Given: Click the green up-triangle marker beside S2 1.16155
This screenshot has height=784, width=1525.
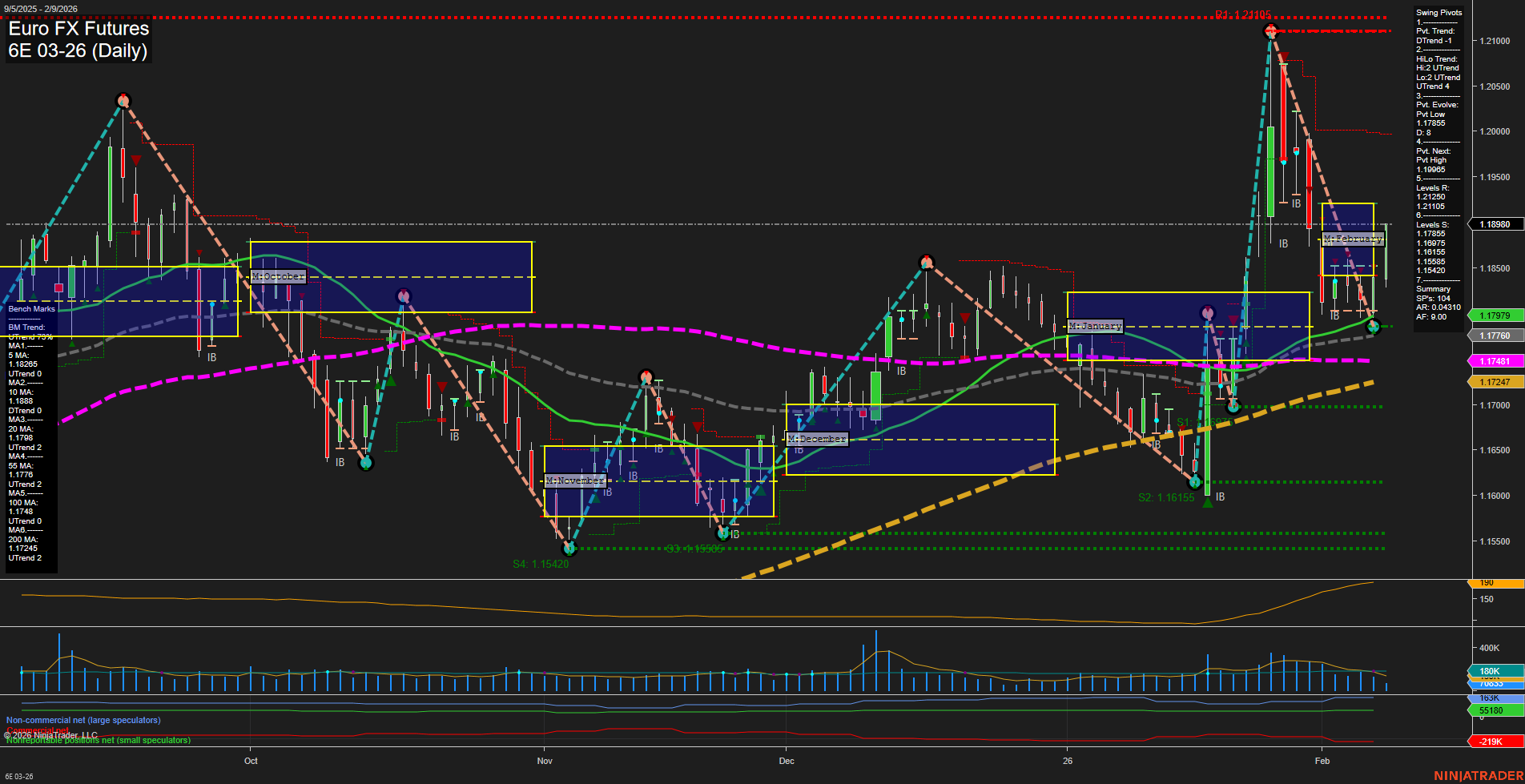Looking at the screenshot, I should point(1209,504).
